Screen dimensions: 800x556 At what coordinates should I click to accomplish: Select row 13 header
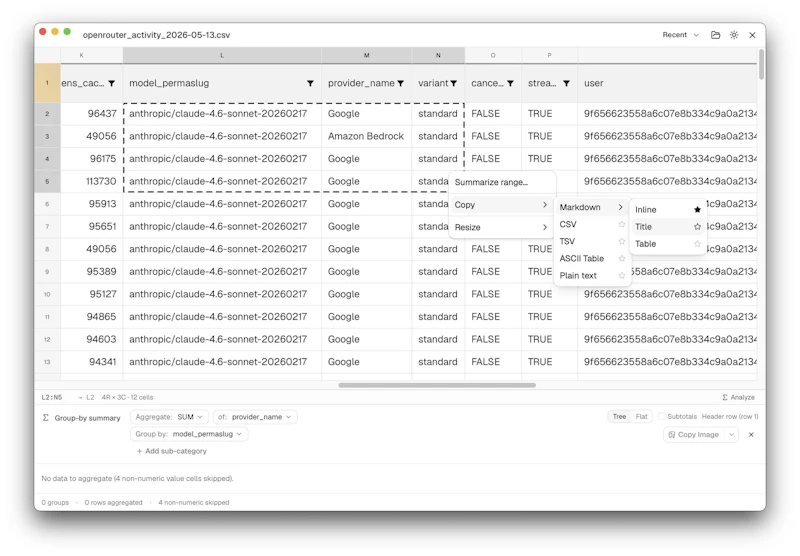pos(47,362)
